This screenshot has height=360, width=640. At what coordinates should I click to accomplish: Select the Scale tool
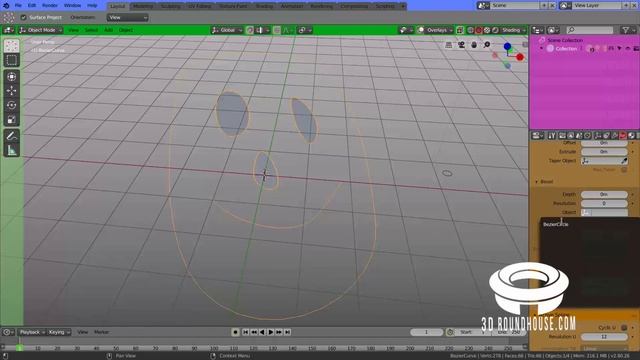11,119
